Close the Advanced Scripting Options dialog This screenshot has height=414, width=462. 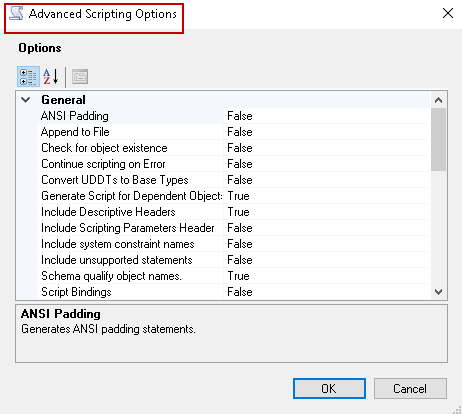pos(448,13)
